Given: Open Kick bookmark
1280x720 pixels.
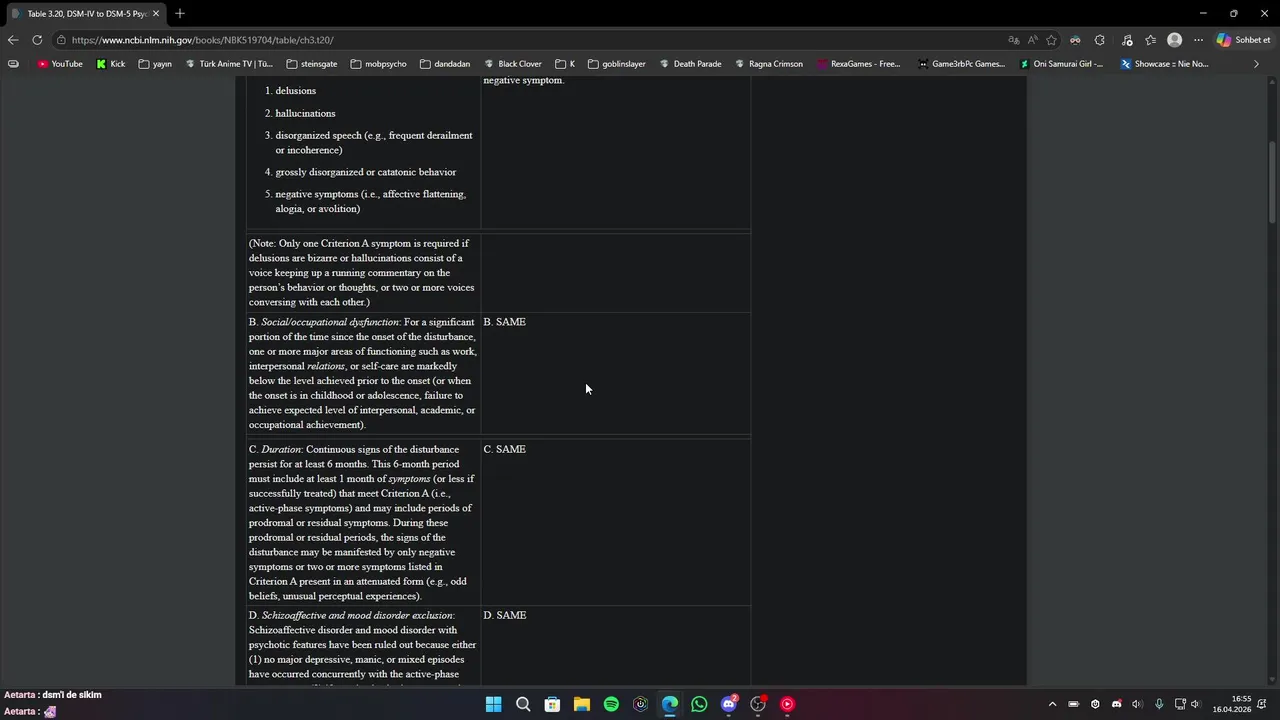Looking at the screenshot, I should tap(111, 64).
